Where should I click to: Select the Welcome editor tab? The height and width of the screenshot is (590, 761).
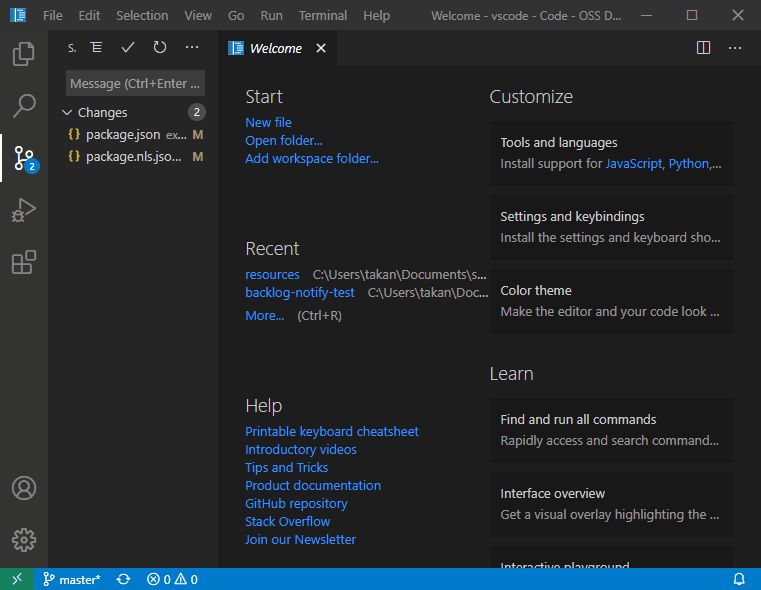[x=276, y=48]
